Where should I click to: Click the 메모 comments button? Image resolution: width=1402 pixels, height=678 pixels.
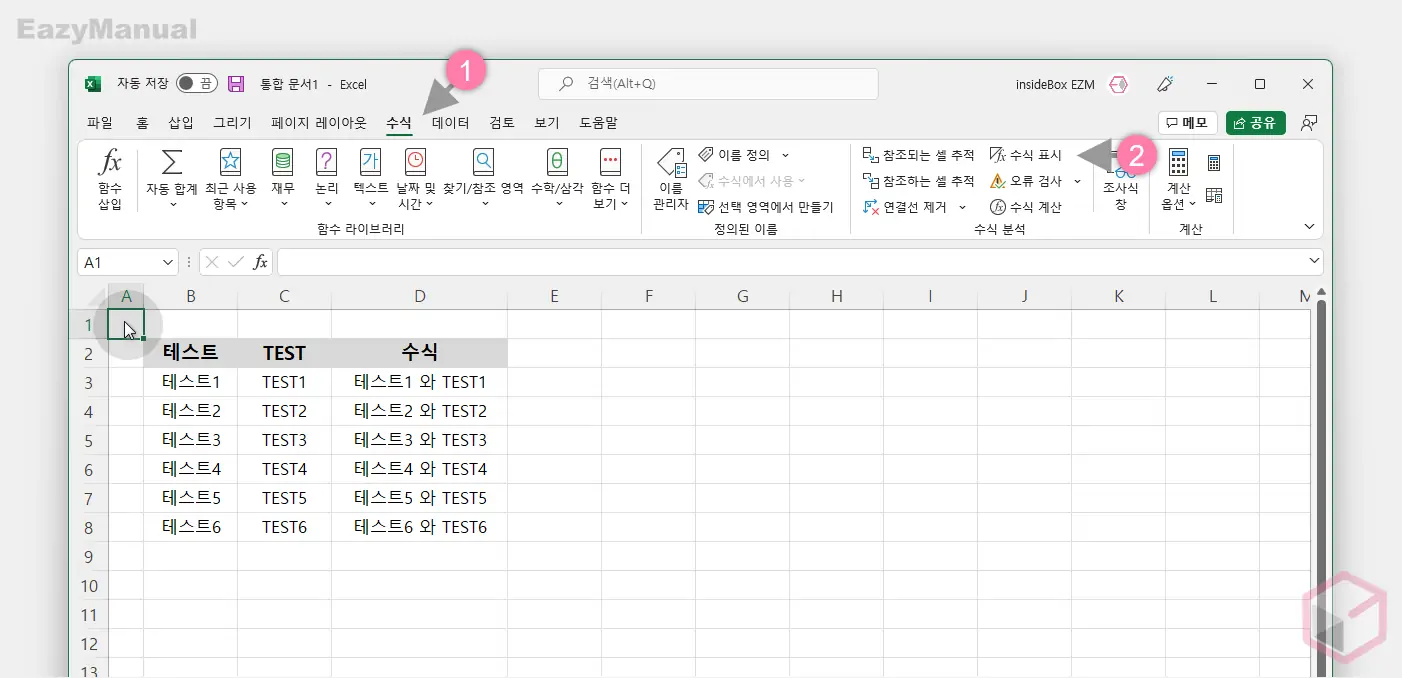coord(1187,123)
